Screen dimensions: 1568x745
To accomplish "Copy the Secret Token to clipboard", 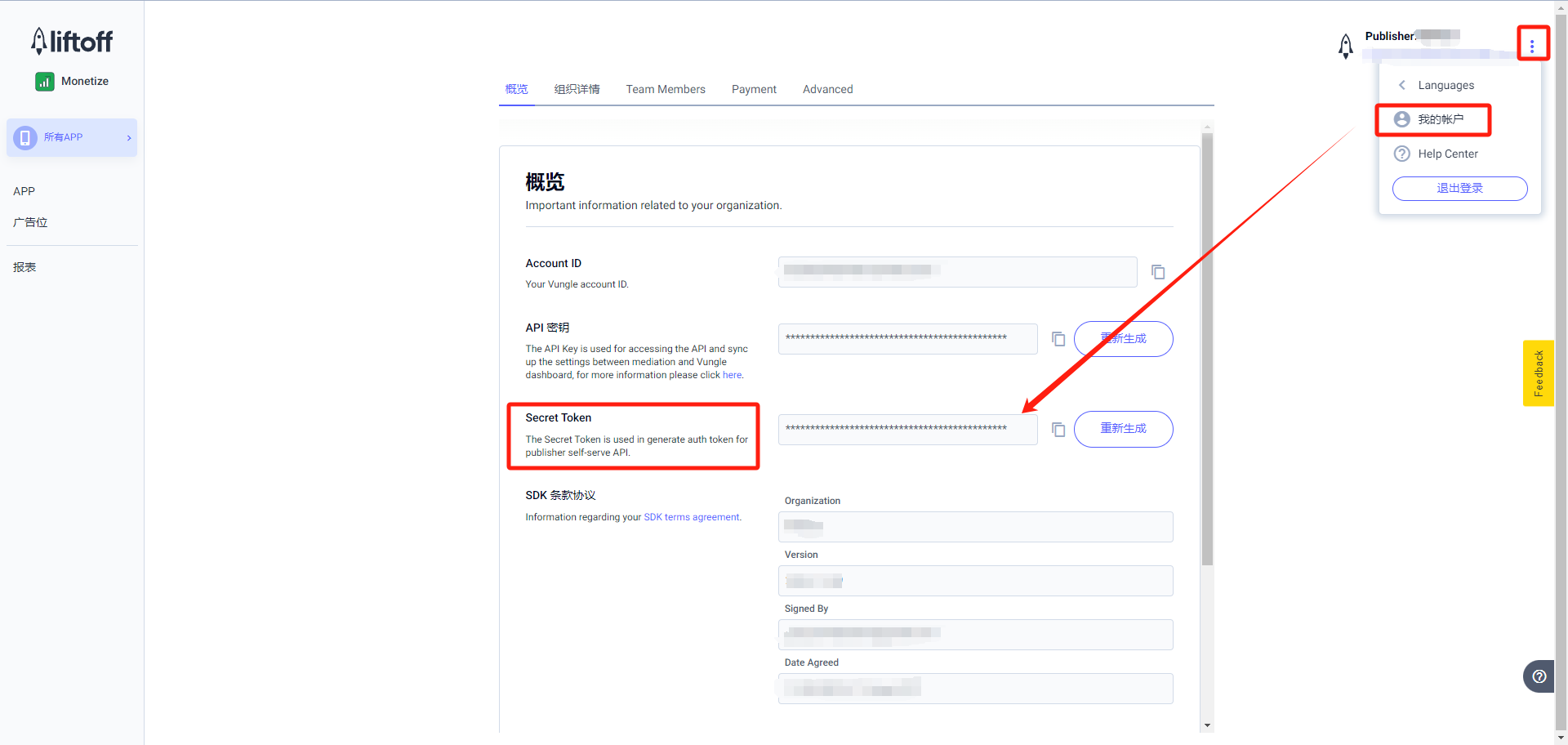I will [1058, 430].
